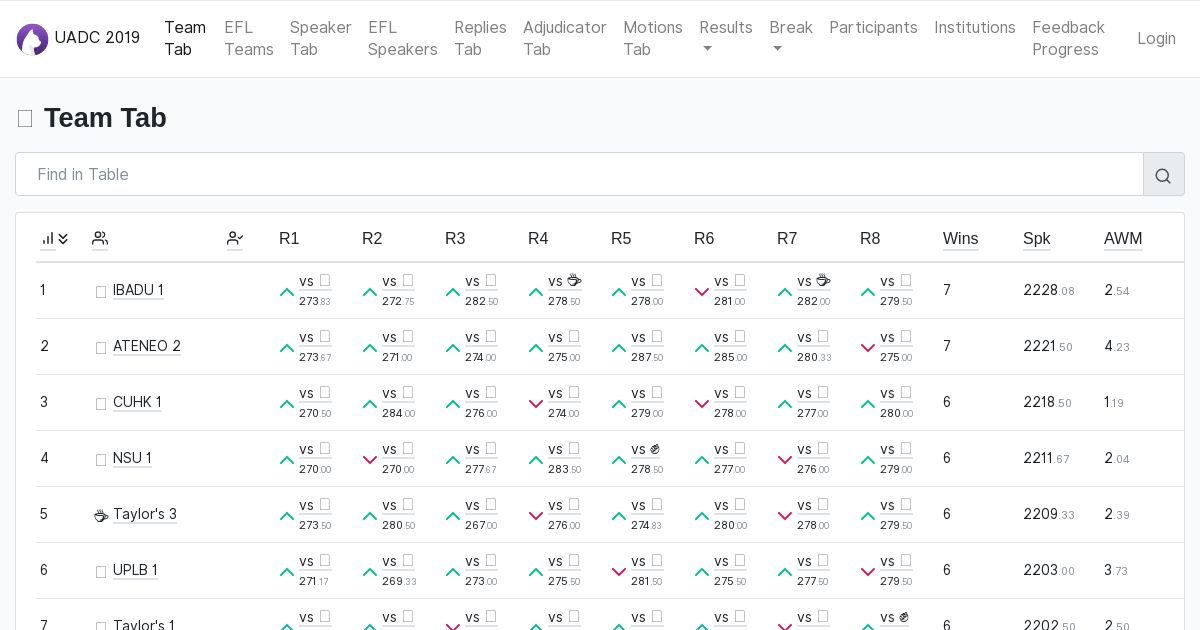1200x630 pixels.
Task: Click red loss arrow in CUHK 1's R4
Action: (536, 405)
